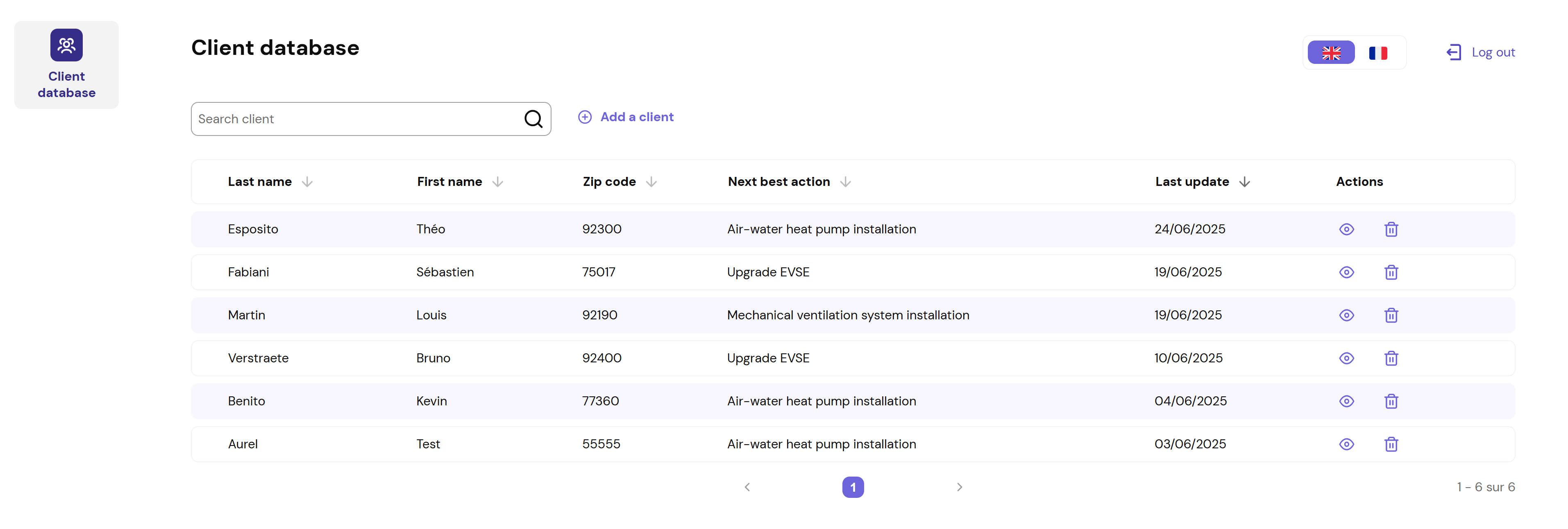1568x529 pixels.
Task: View Benito client details eye icon
Action: click(1346, 401)
